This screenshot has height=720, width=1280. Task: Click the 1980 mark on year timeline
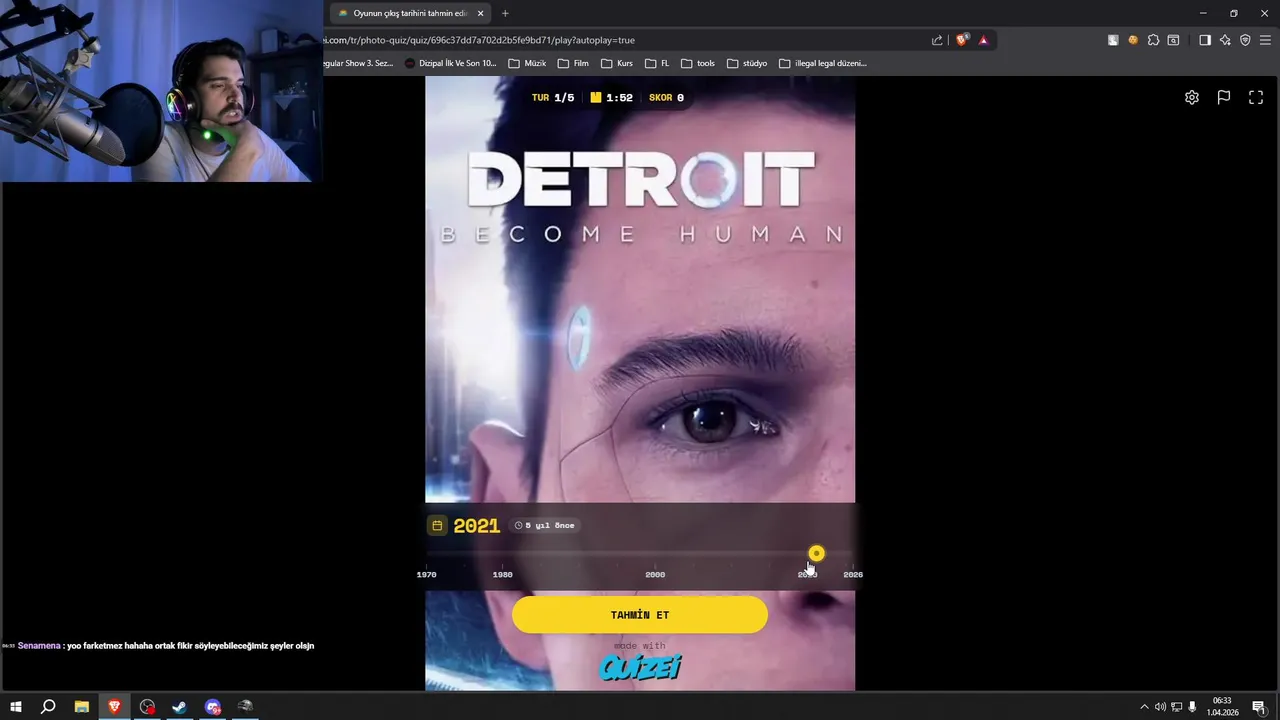tap(502, 574)
